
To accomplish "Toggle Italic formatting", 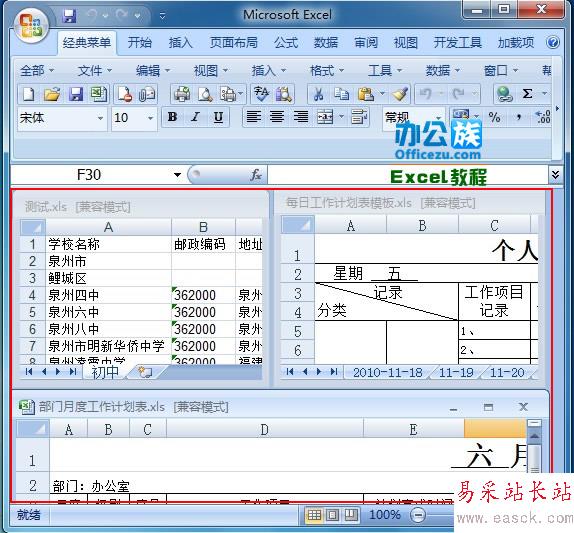I will click(x=195, y=117).
